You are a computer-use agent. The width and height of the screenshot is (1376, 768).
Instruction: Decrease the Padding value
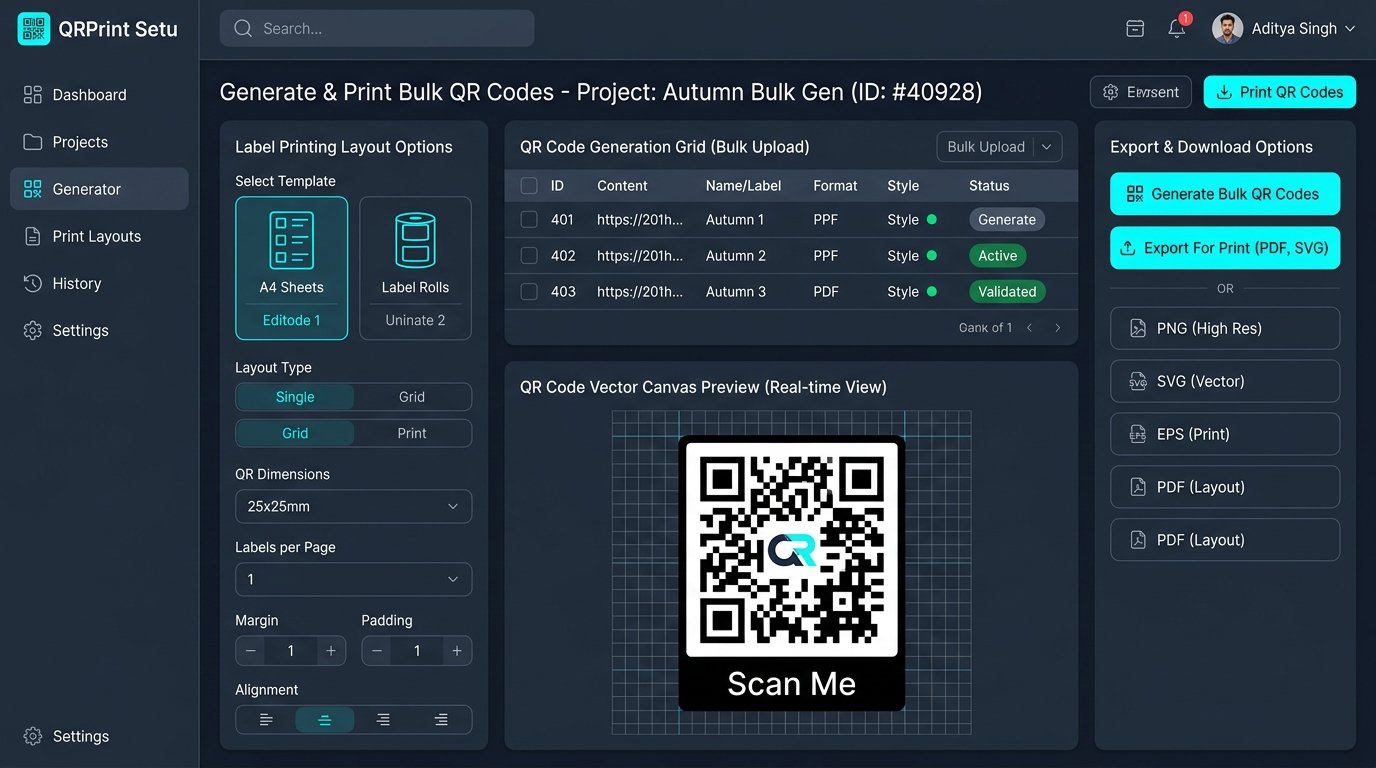pyautogui.click(x=377, y=651)
